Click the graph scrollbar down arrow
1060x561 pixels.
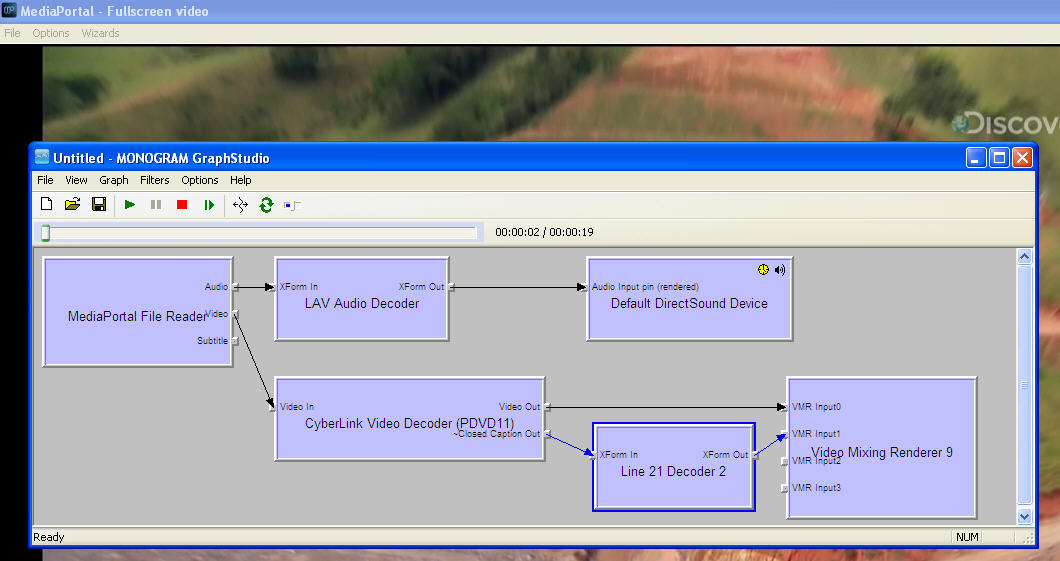1024,516
